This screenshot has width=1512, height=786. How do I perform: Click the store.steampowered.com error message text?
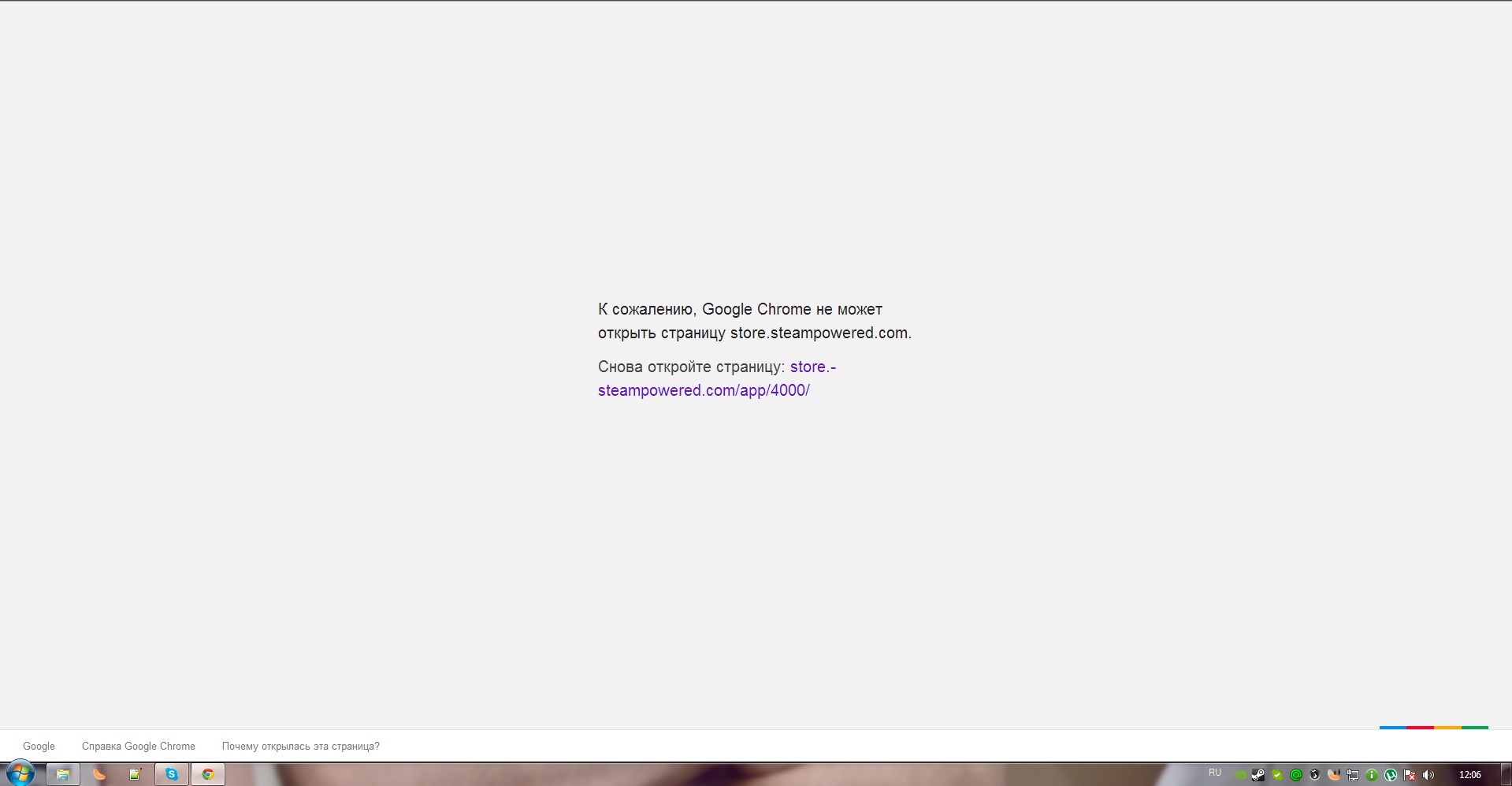pyautogui.click(x=755, y=321)
